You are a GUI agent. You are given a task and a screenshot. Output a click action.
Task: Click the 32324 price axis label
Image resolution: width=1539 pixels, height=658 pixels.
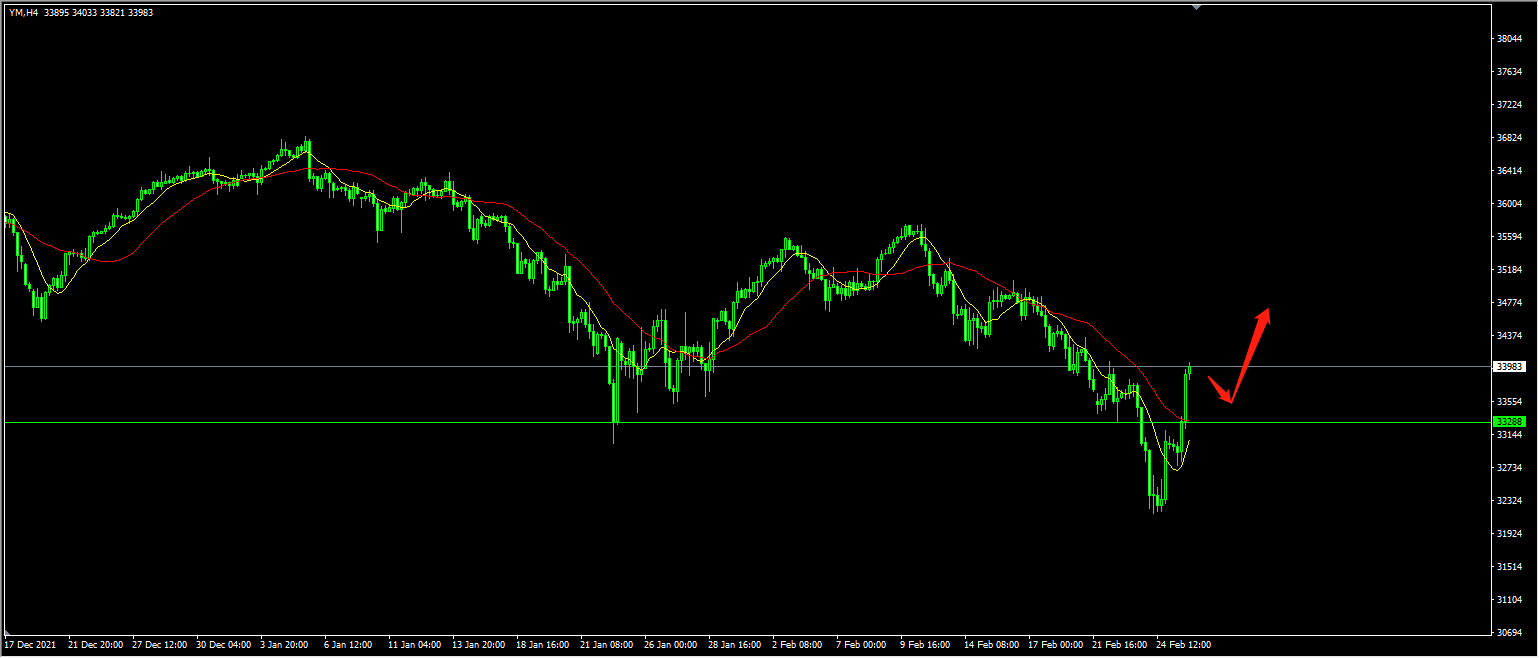[1508, 500]
